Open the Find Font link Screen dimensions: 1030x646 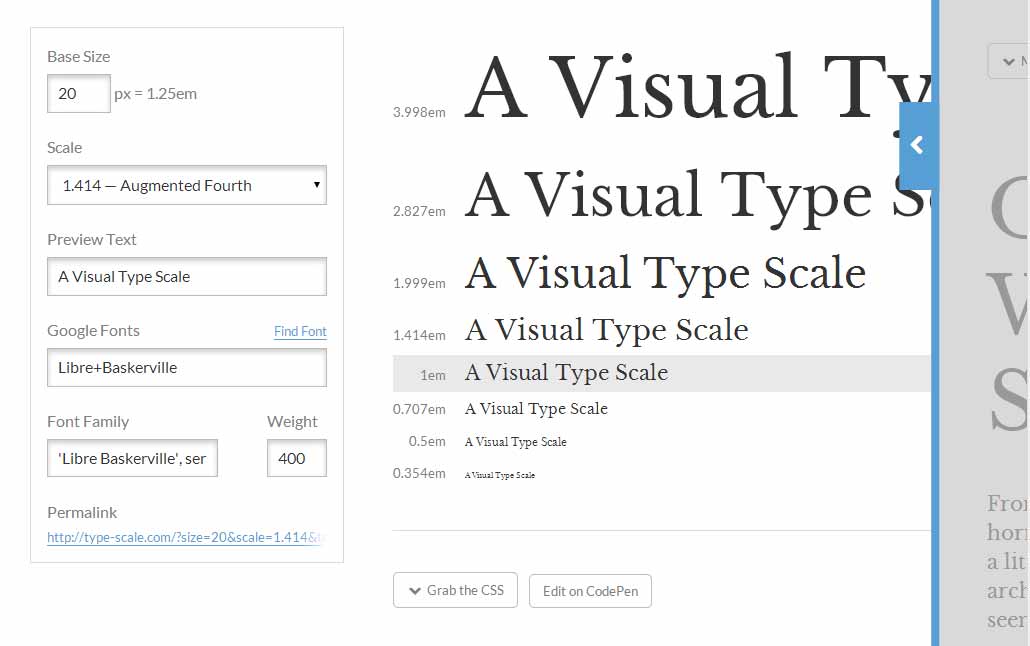tap(300, 331)
